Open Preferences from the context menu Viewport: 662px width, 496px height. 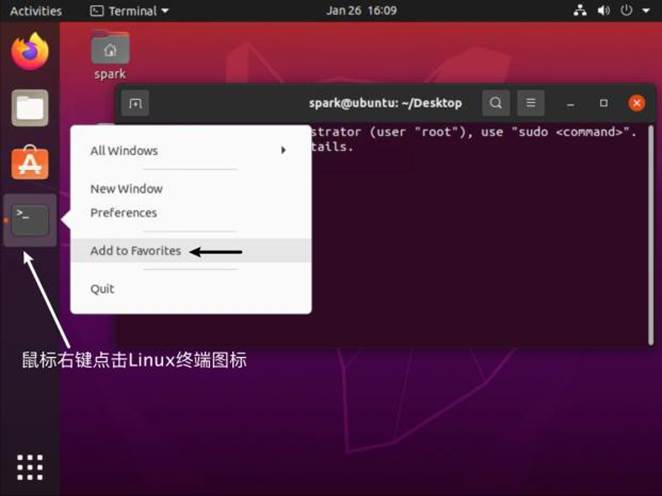click(x=191, y=212)
